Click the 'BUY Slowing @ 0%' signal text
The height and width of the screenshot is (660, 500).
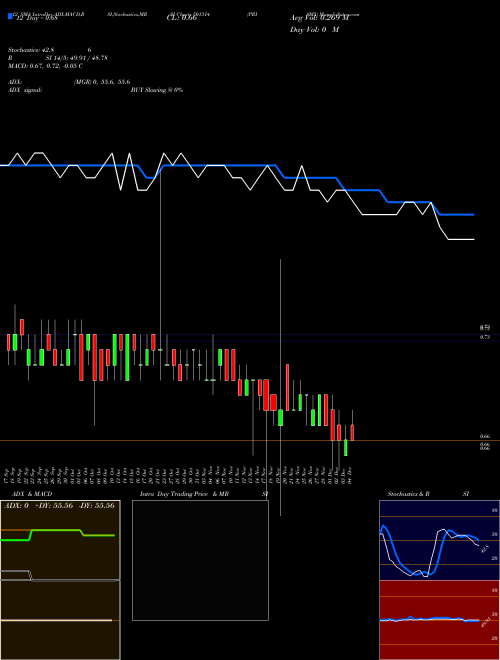157,90
